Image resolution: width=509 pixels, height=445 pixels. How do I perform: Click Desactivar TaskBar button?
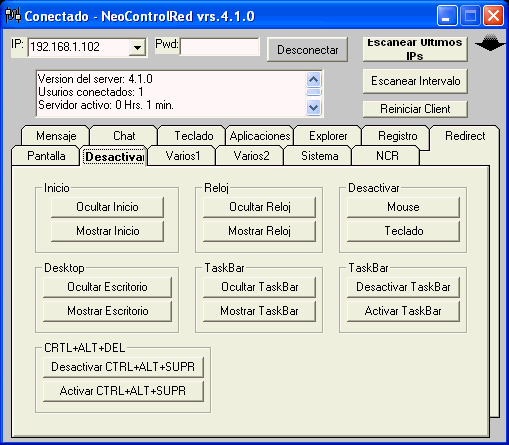click(403, 287)
